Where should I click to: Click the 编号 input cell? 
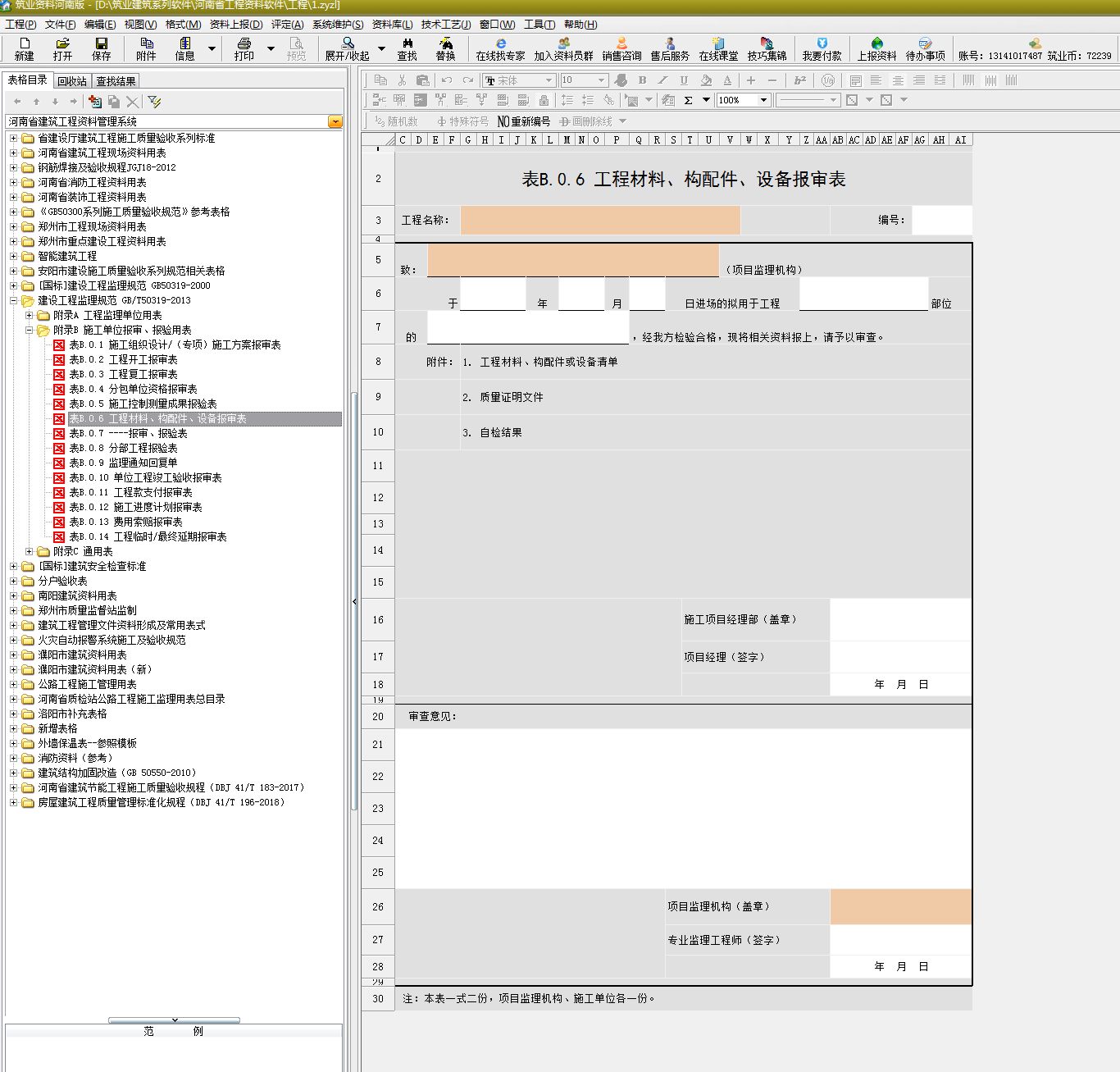click(x=942, y=220)
